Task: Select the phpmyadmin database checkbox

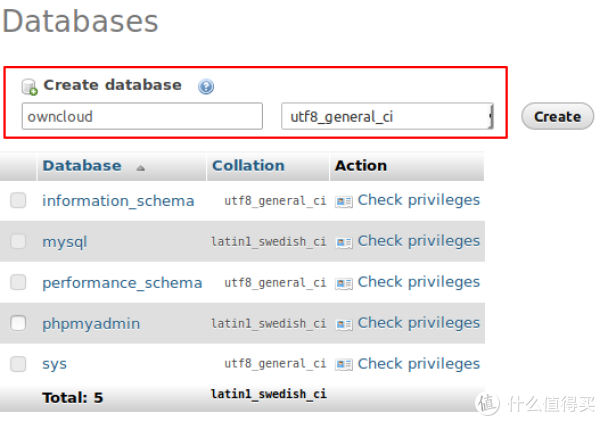Action: point(18,323)
